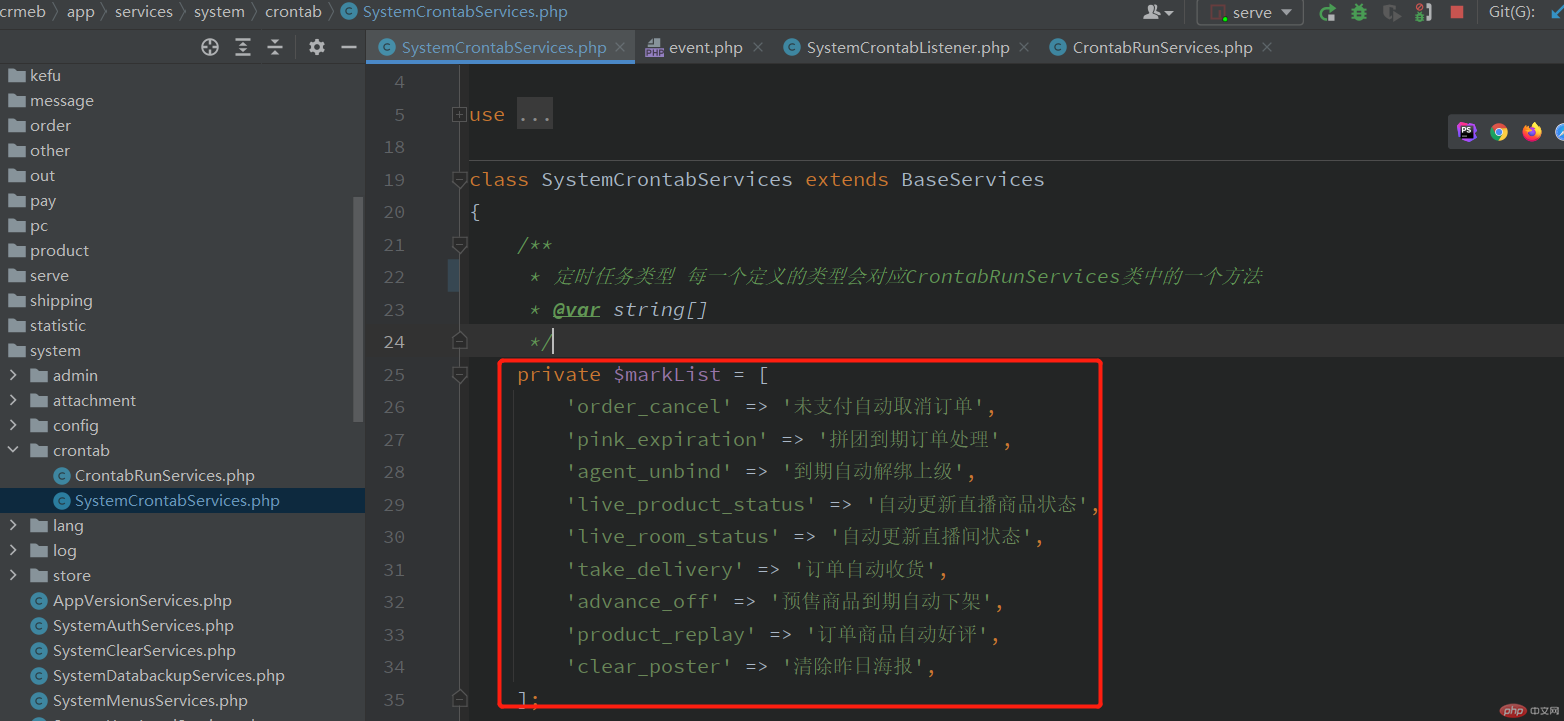Click the 'order_cancel' key in the array

click(649, 407)
